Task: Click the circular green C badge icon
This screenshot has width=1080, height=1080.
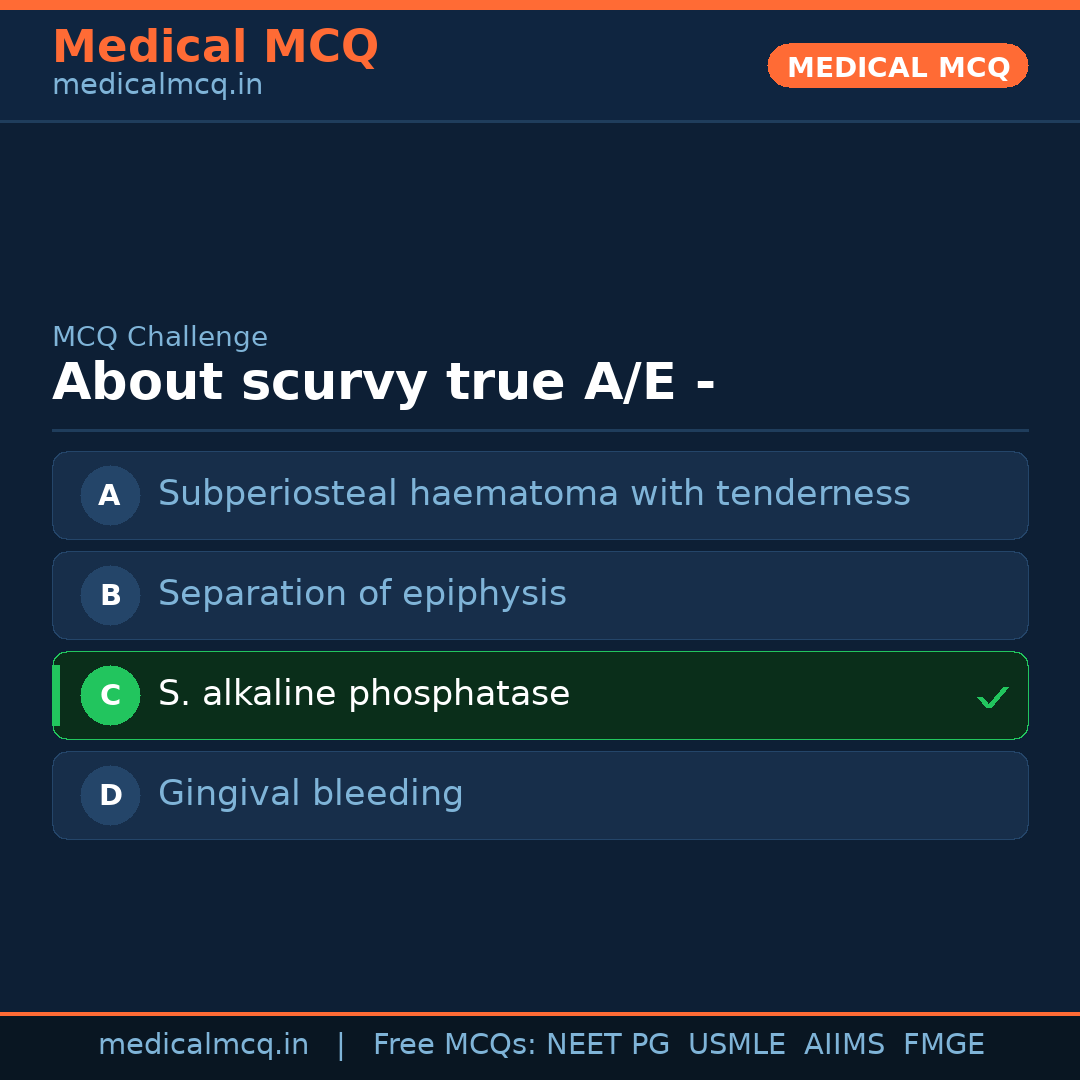Action: pyautogui.click(x=110, y=695)
